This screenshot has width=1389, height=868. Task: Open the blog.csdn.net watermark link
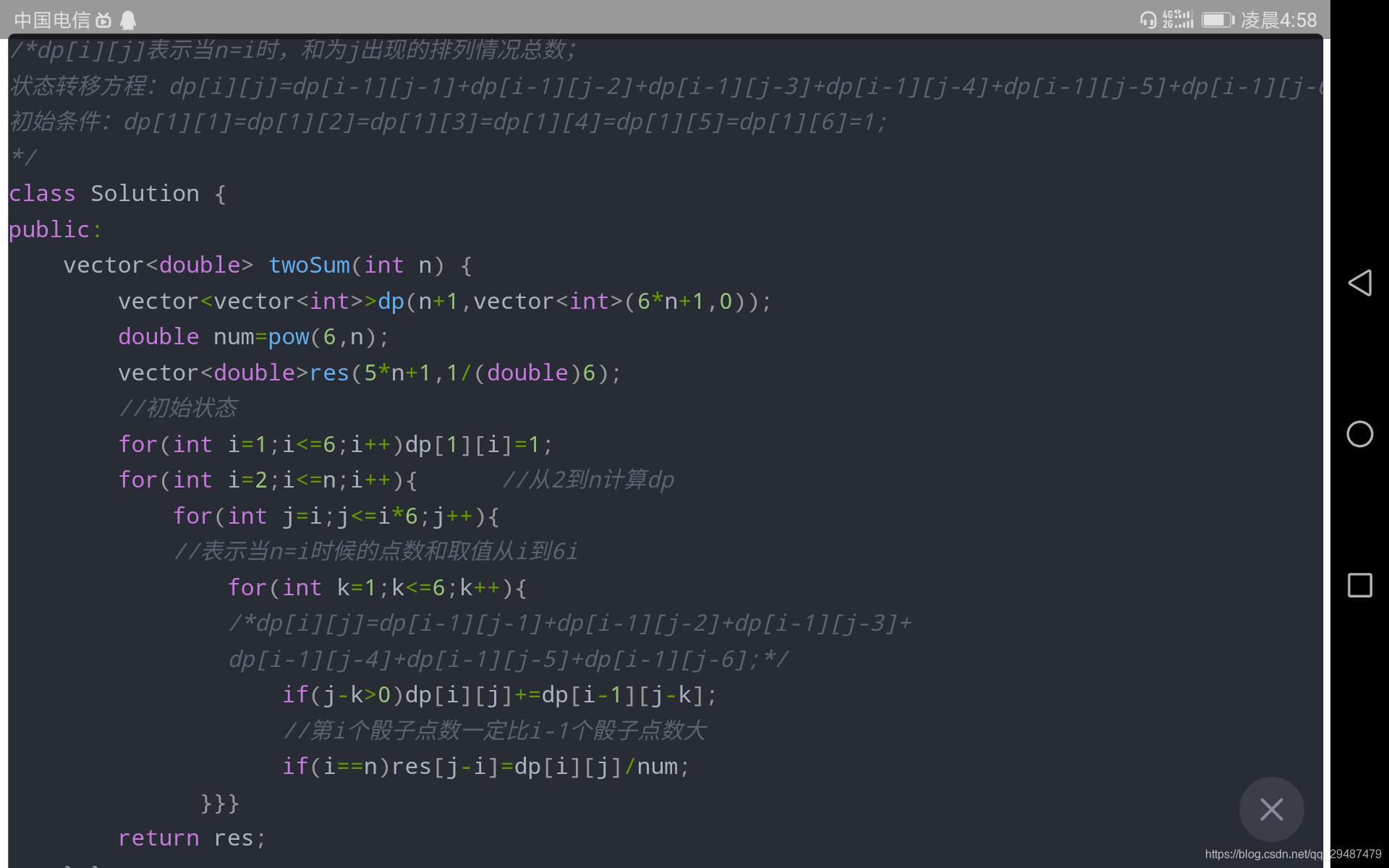pyautogui.click(x=1292, y=854)
